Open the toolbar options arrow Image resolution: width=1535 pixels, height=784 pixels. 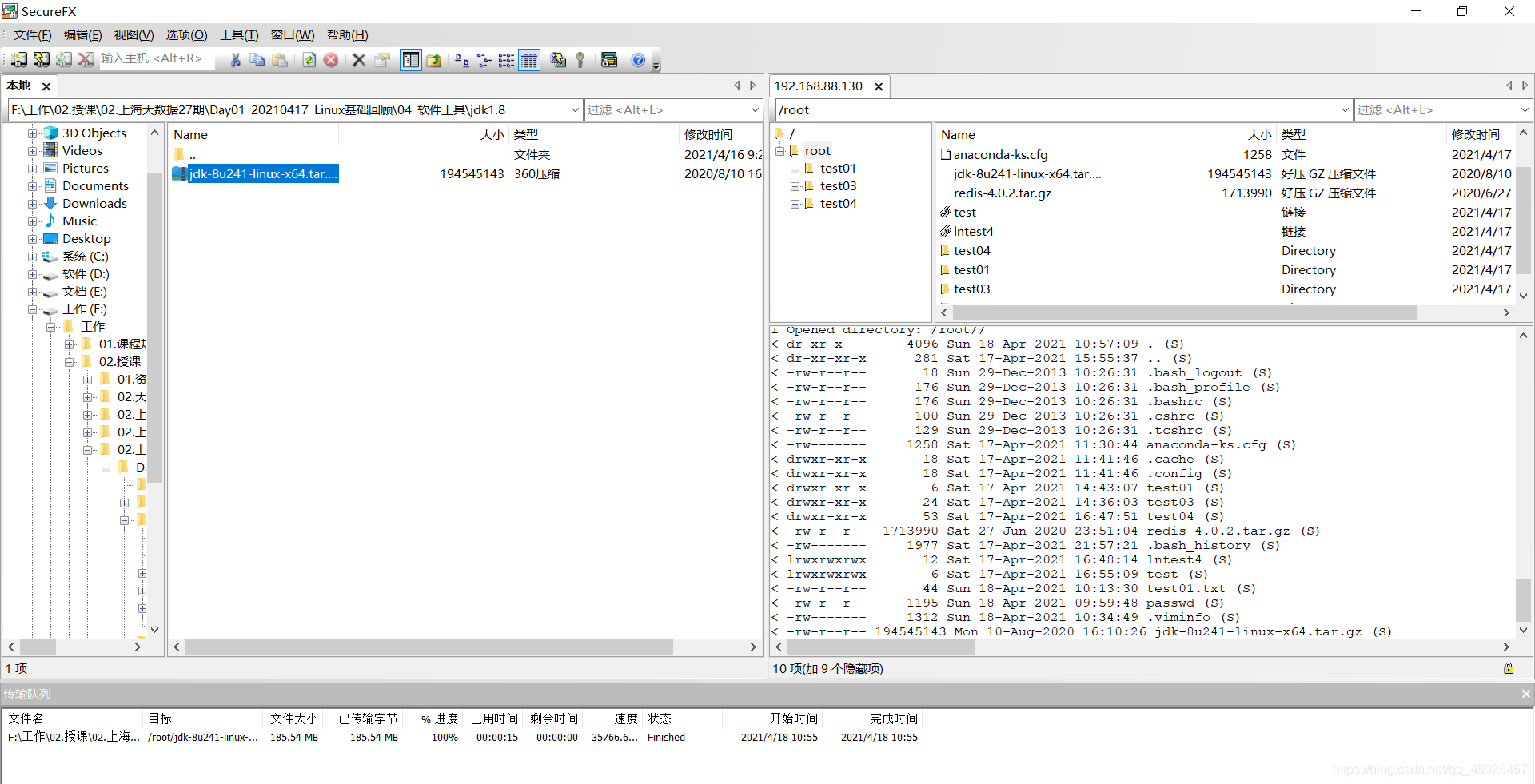point(656,66)
